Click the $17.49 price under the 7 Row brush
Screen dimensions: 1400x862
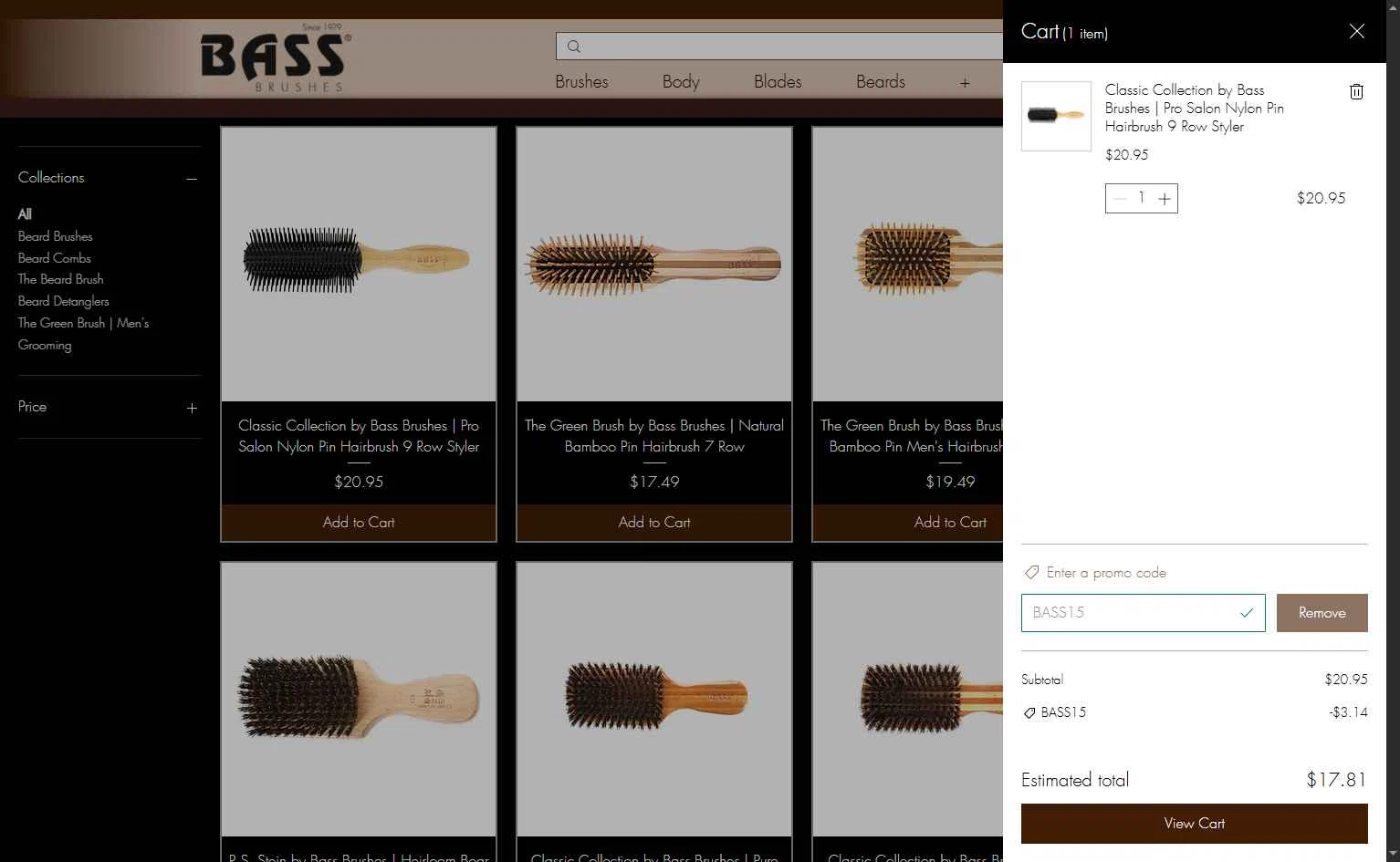coord(654,482)
